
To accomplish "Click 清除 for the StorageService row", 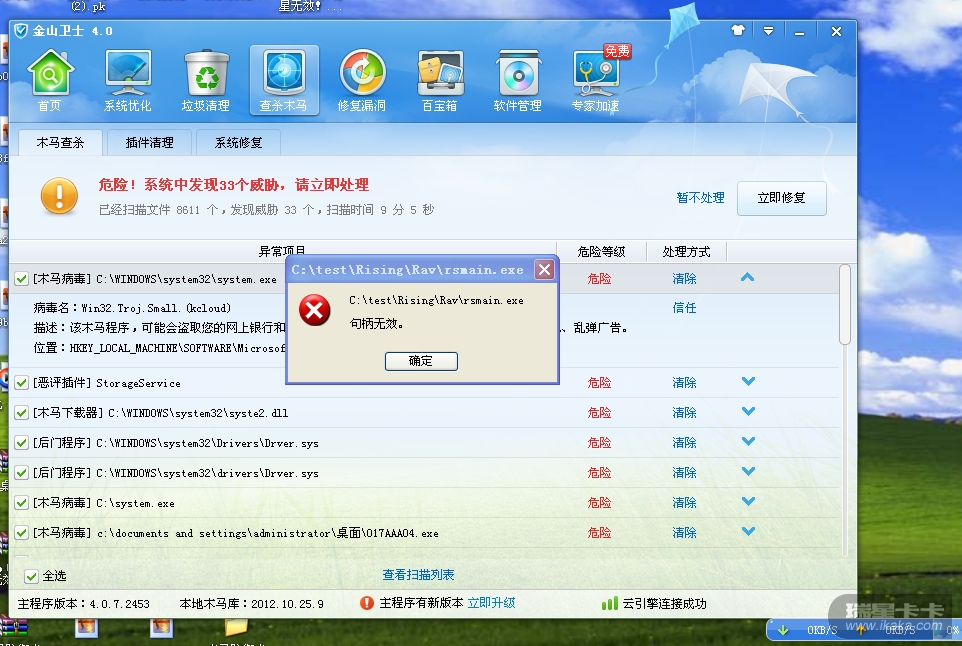I will (684, 383).
